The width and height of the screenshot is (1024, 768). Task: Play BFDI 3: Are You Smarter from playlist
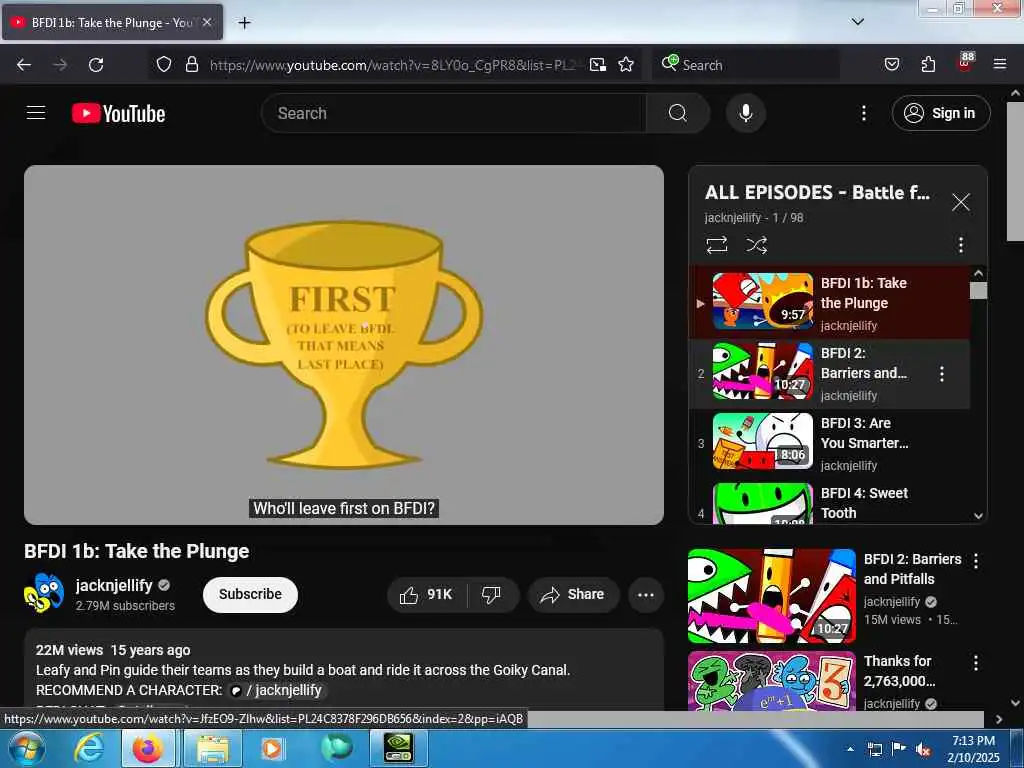(x=829, y=444)
